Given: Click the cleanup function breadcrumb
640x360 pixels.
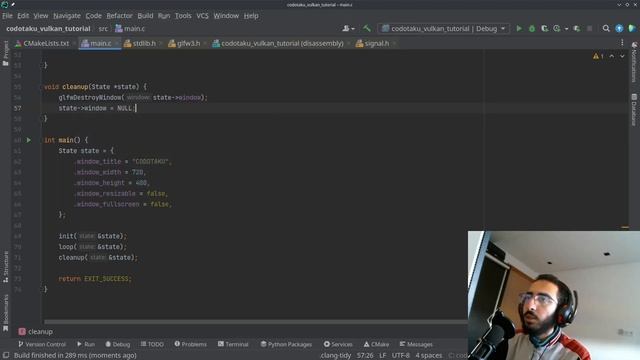Looking at the screenshot, I should pyautogui.click(x=36, y=332).
